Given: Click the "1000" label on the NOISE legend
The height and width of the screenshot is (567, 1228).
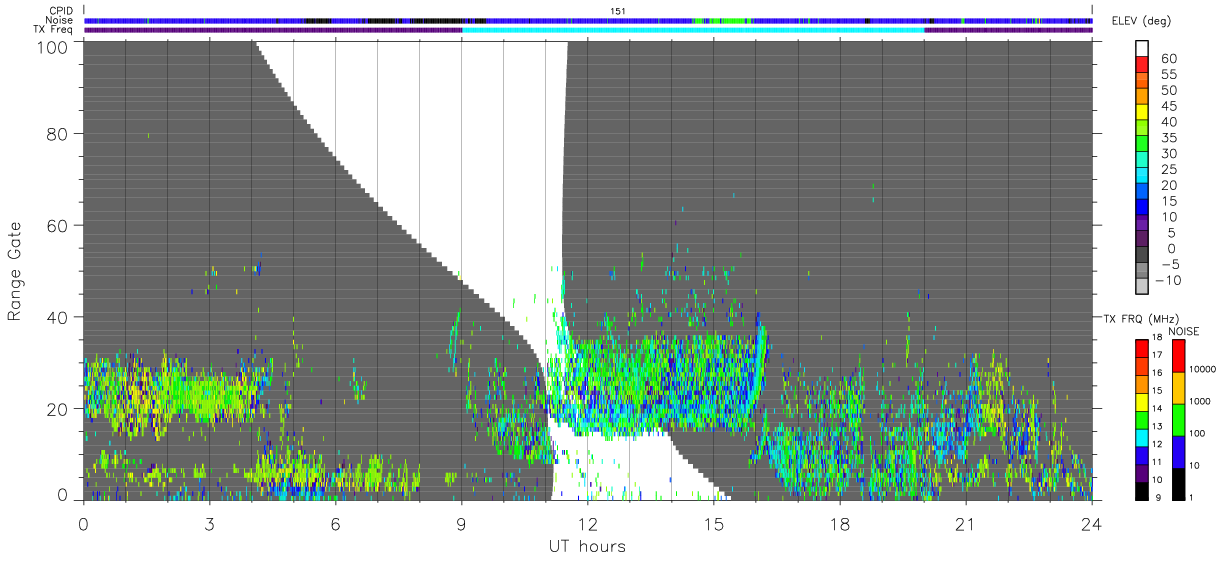Looking at the screenshot, I should tap(1202, 401).
